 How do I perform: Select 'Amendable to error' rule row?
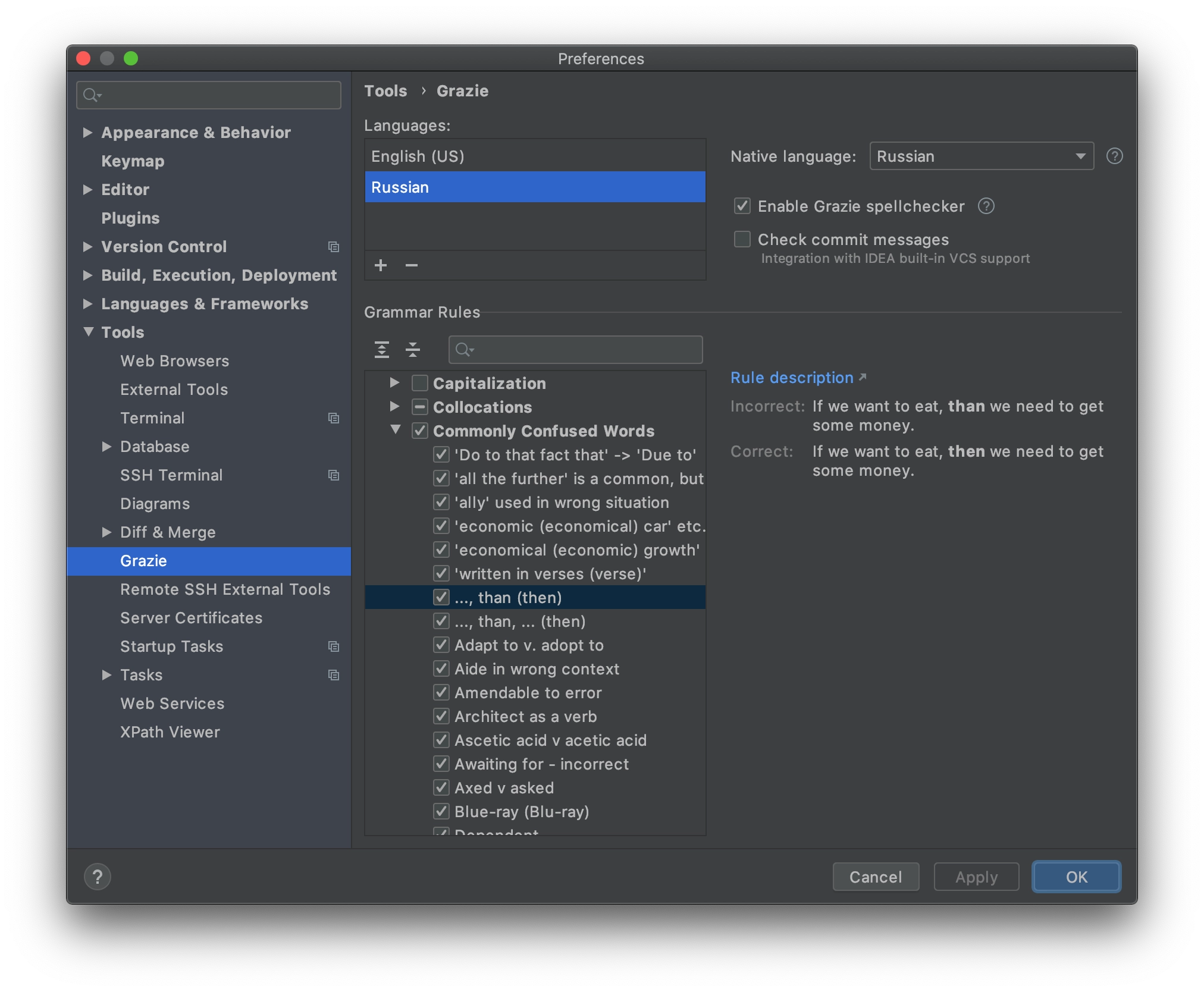coord(535,692)
